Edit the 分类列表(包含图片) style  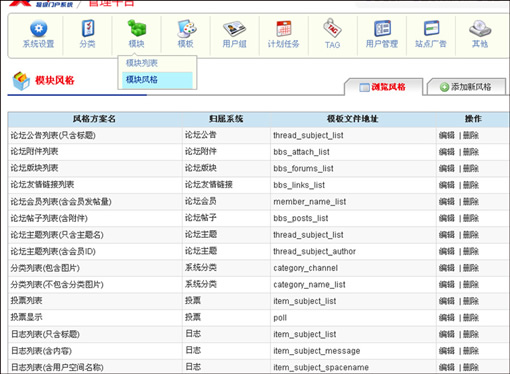pyautogui.click(x=447, y=268)
